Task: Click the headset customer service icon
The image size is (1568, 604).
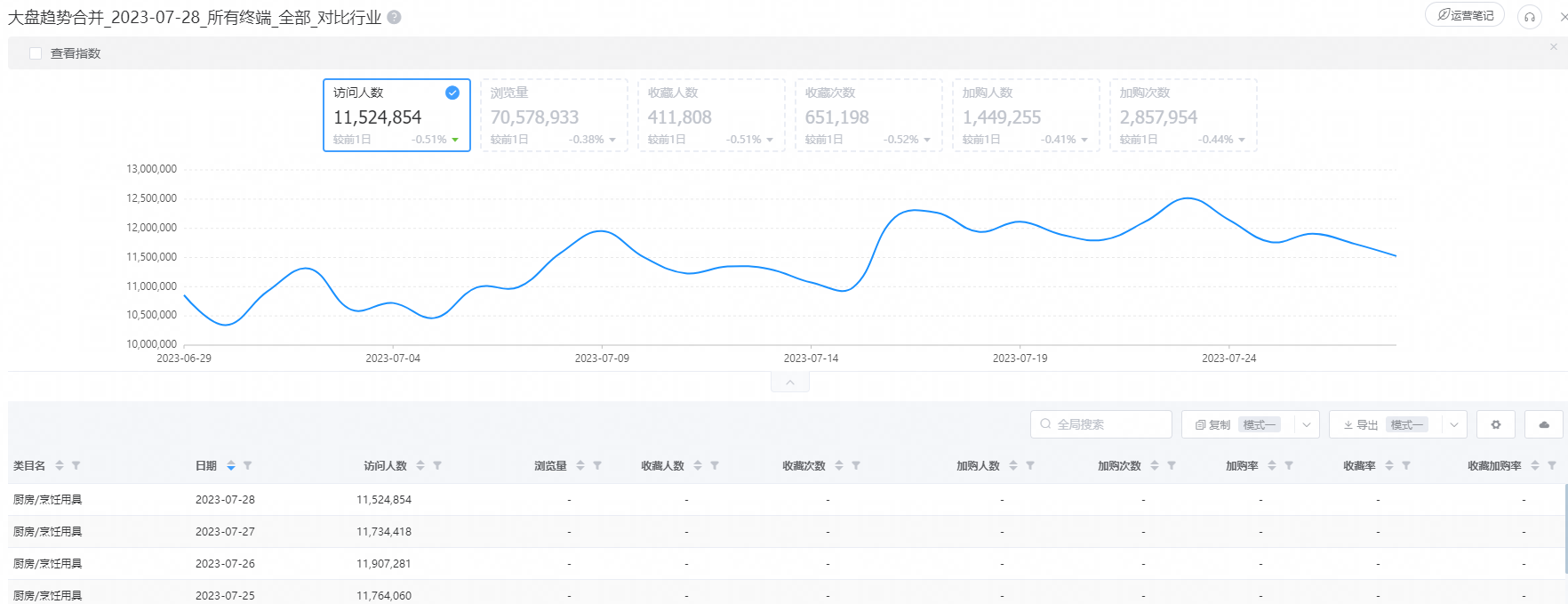Action: point(1530,17)
